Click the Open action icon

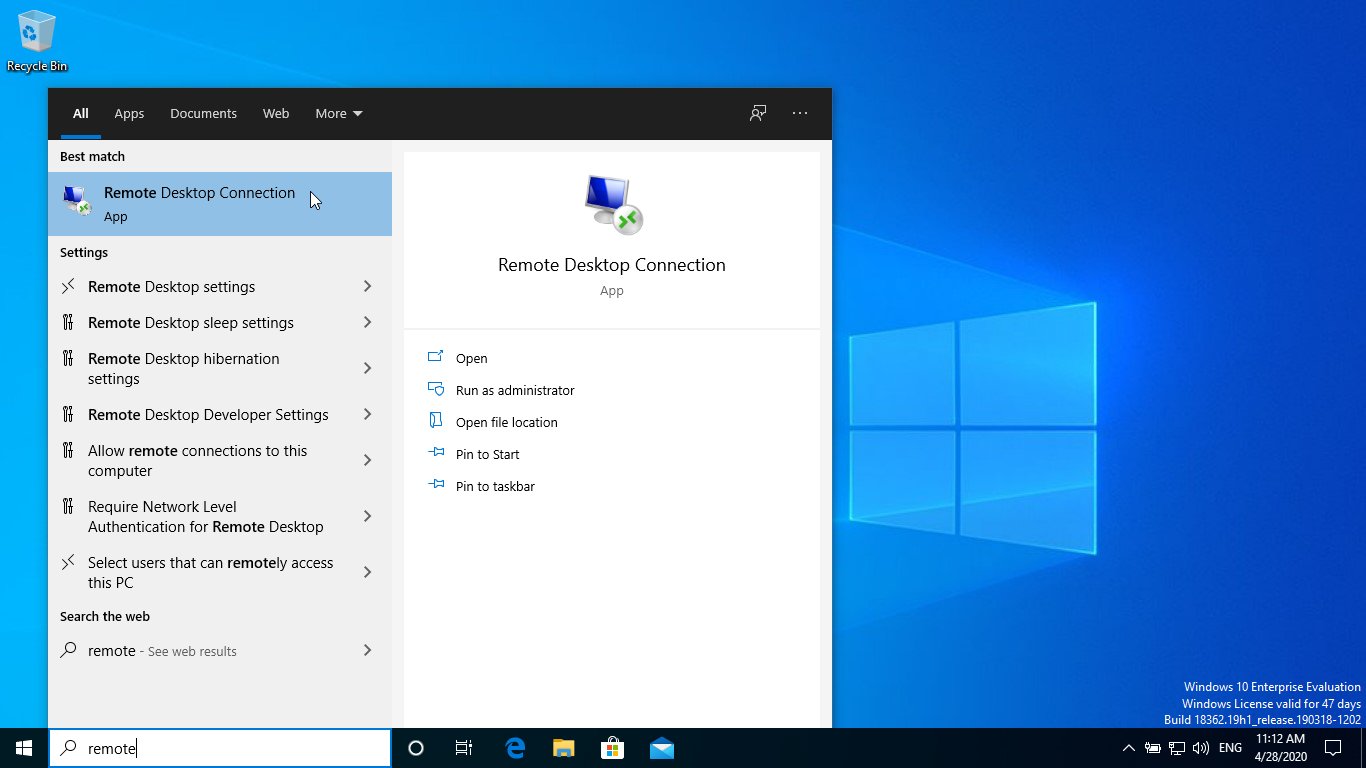(x=435, y=357)
